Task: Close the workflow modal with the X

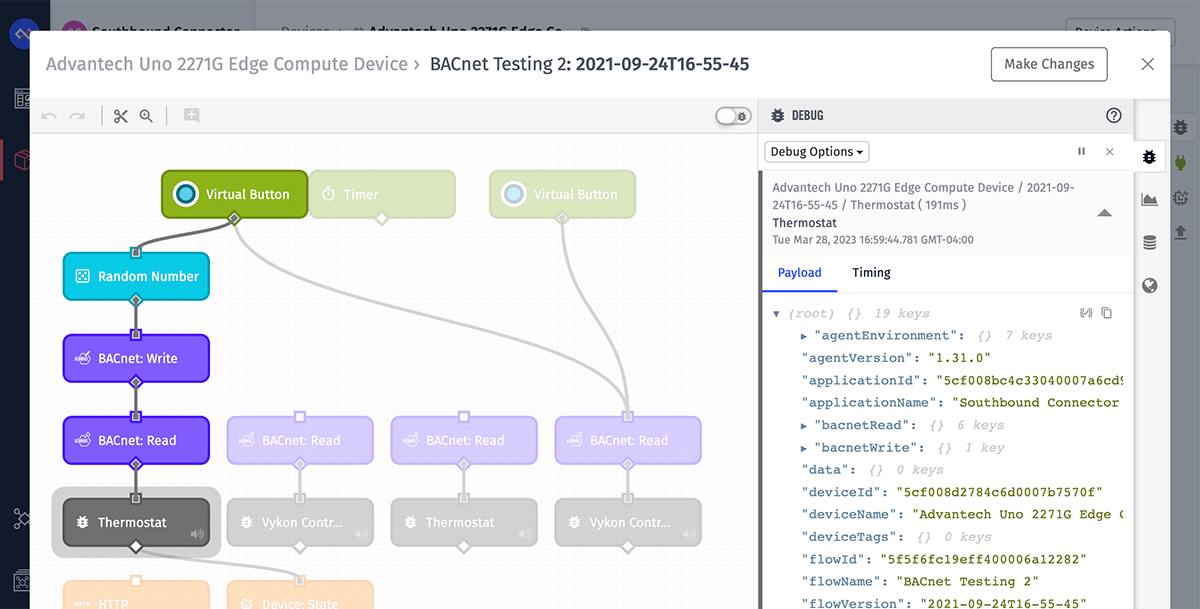Action: pyautogui.click(x=1147, y=64)
